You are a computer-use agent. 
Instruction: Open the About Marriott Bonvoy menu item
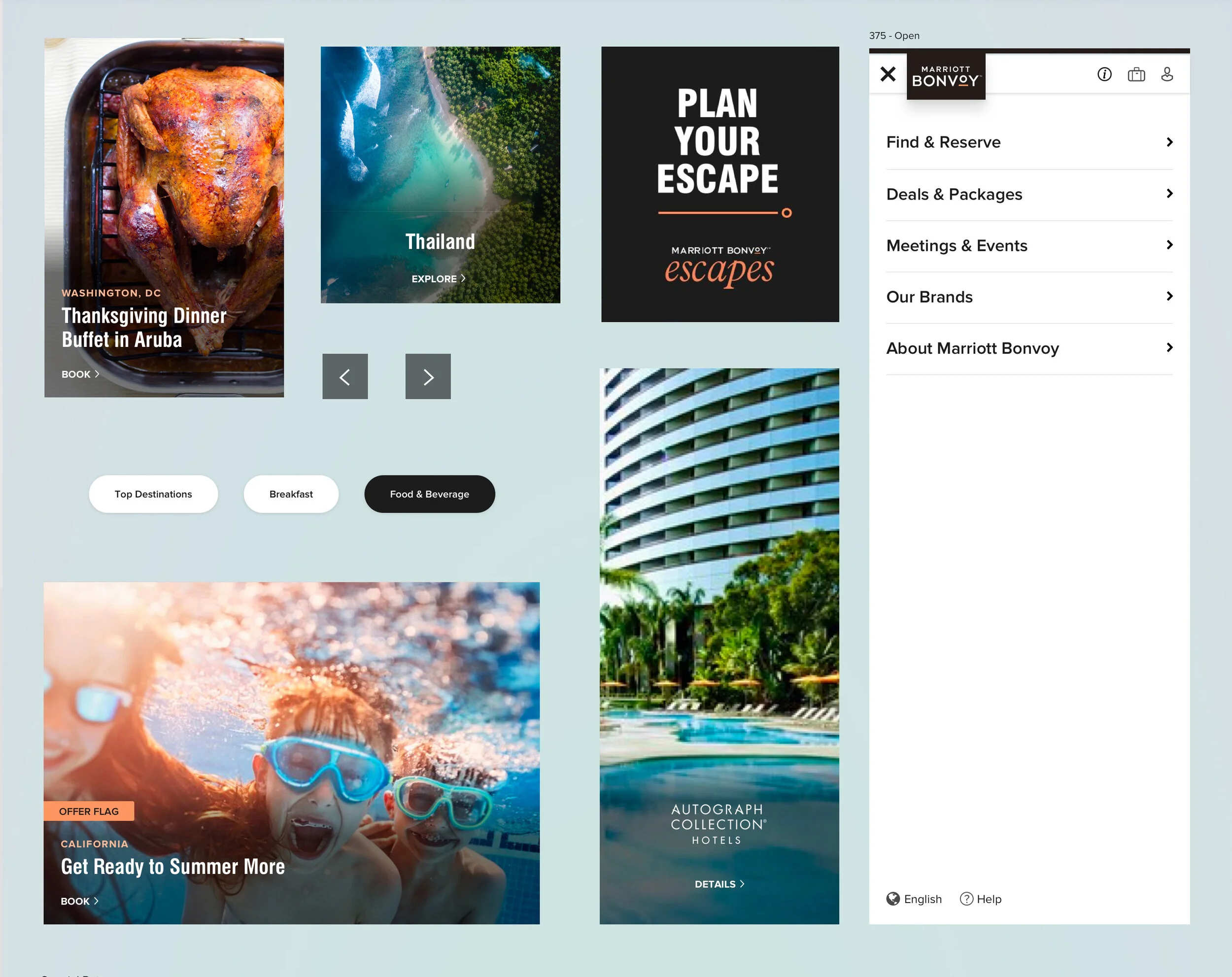point(1029,349)
